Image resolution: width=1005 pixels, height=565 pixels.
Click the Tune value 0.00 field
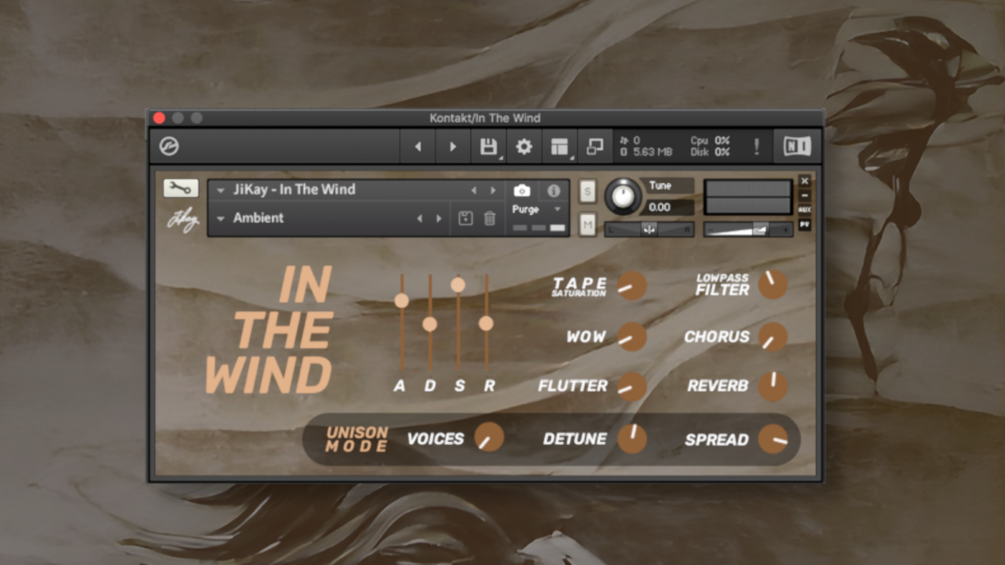(x=669, y=207)
